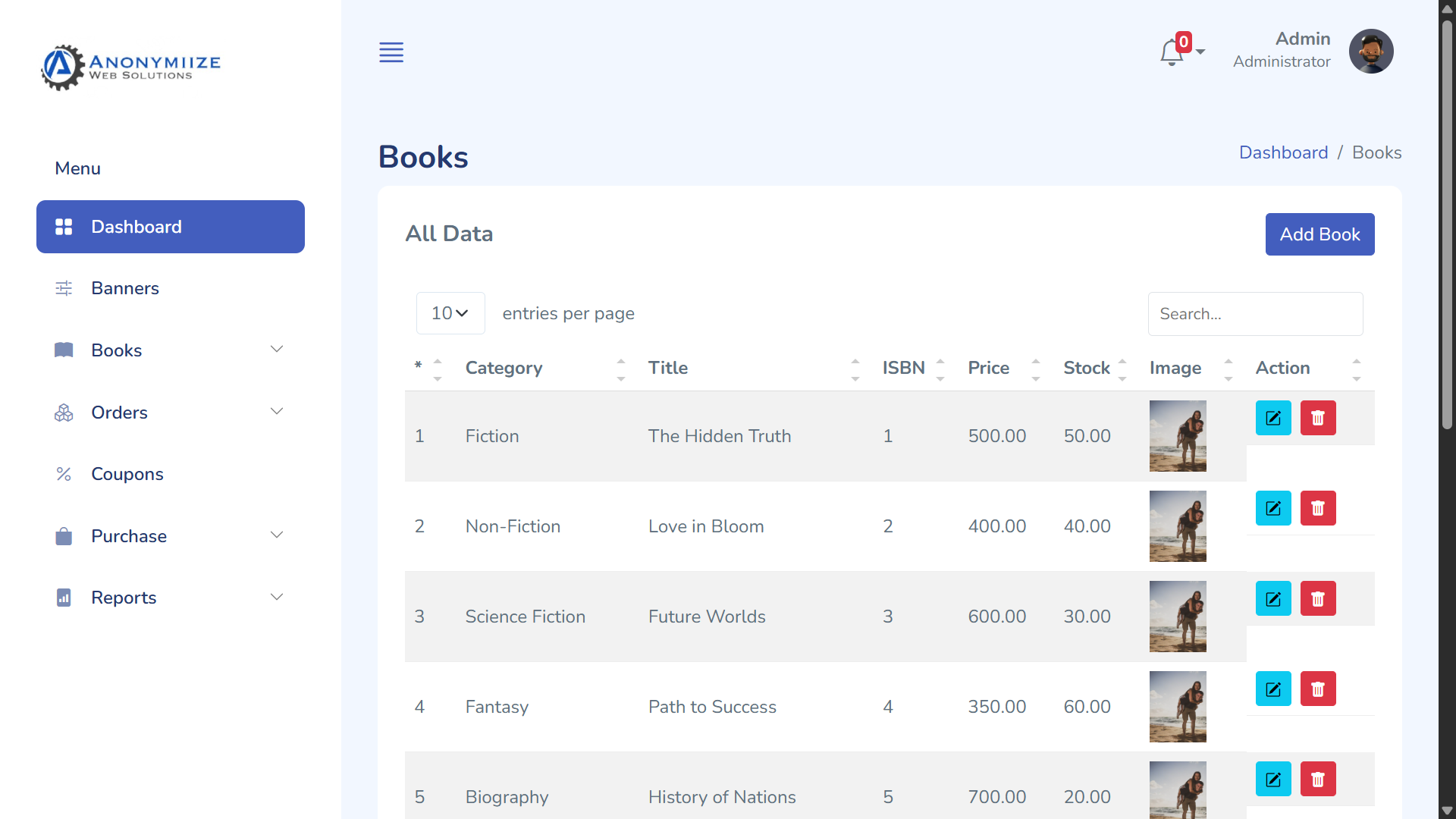Click the Admin profile avatar
Viewport: 1456px width, 819px height.
(x=1371, y=52)
